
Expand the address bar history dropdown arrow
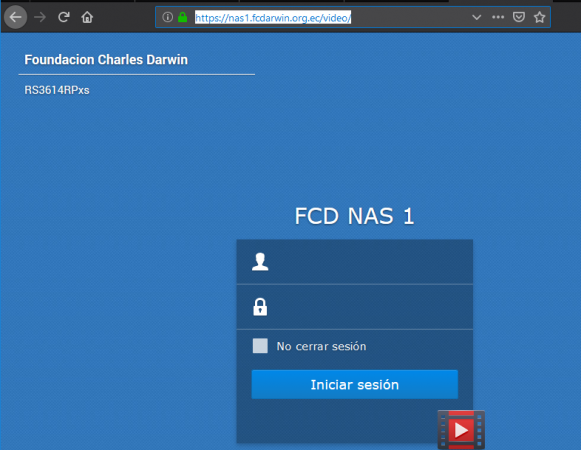(477, 17)
